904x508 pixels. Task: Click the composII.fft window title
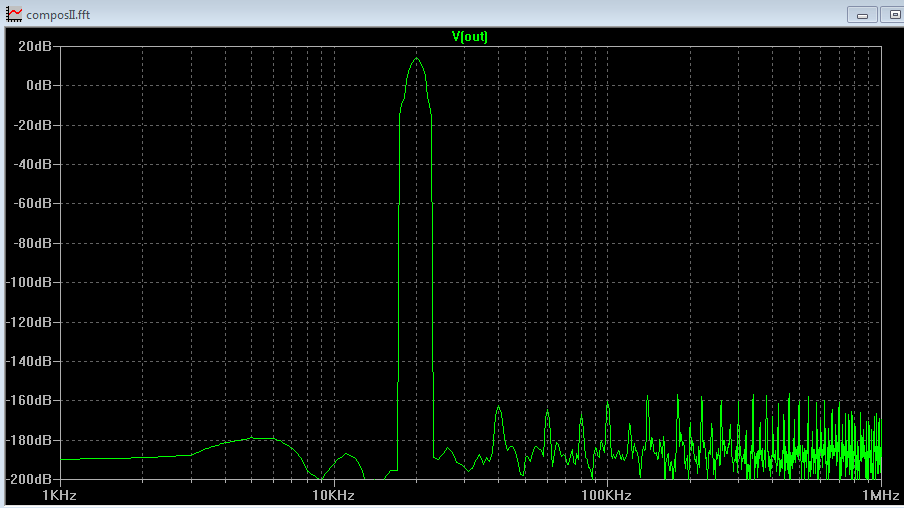click(58, 14)
